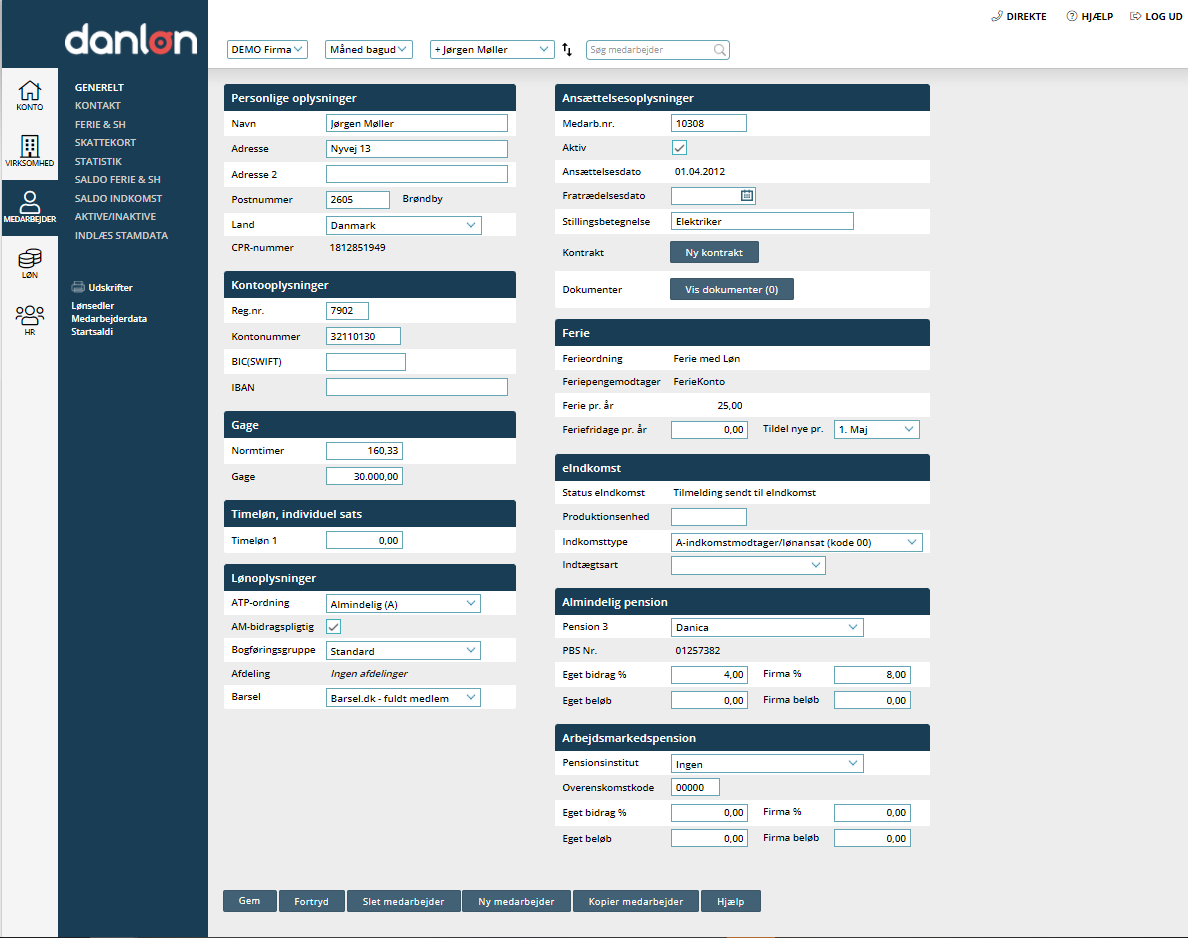Untick the Aktiv checkbox
1188x938 pixels.
(679, 148)
